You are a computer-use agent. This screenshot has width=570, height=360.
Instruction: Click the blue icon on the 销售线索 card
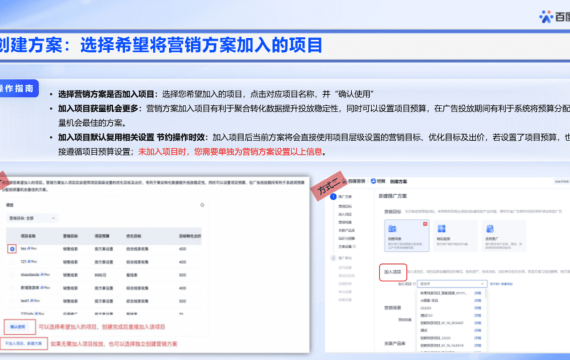pos(392,229)
